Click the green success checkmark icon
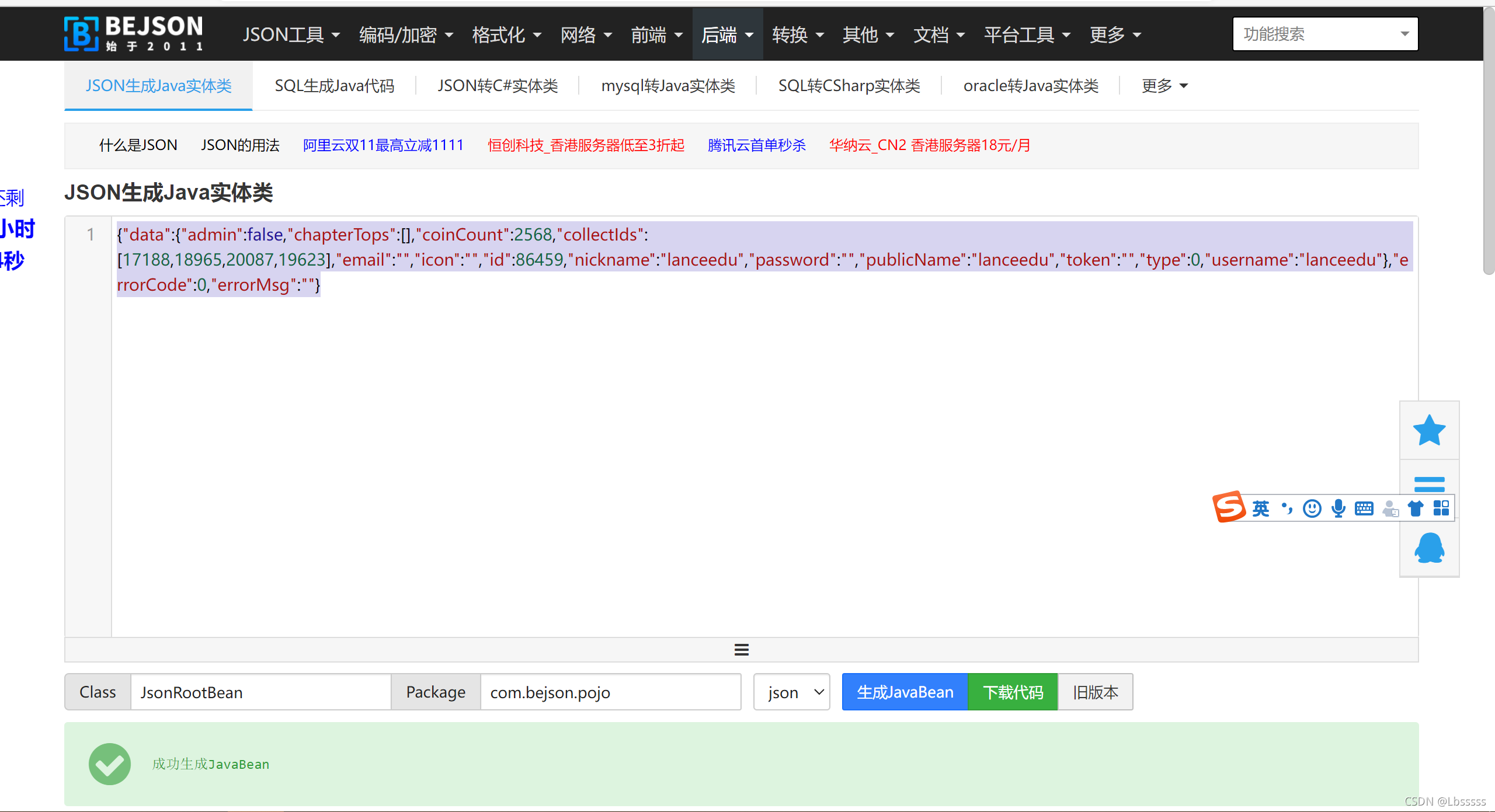The width and height of the screenshot is (1495, 812). click(x=110, y=764)
